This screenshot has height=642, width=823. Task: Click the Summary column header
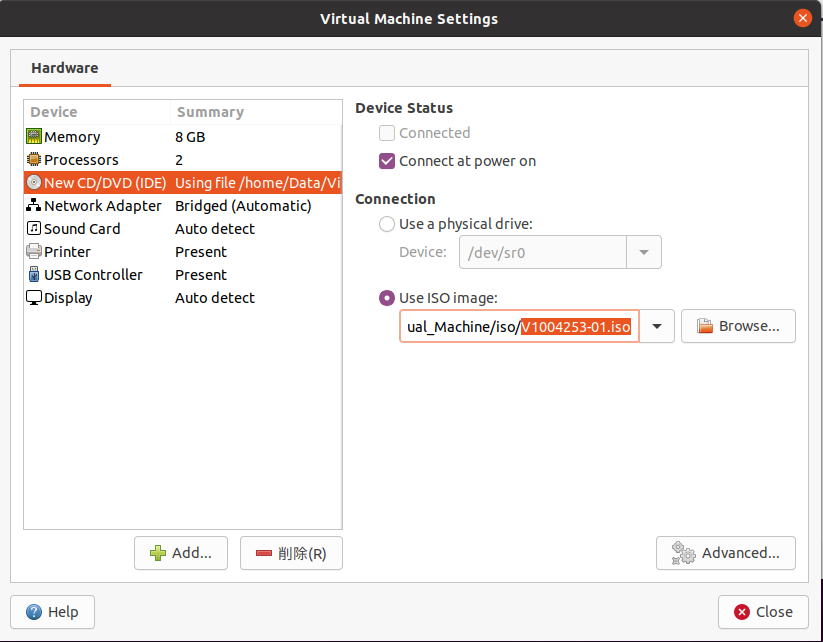pyautogui.click(x=210, y=112)
